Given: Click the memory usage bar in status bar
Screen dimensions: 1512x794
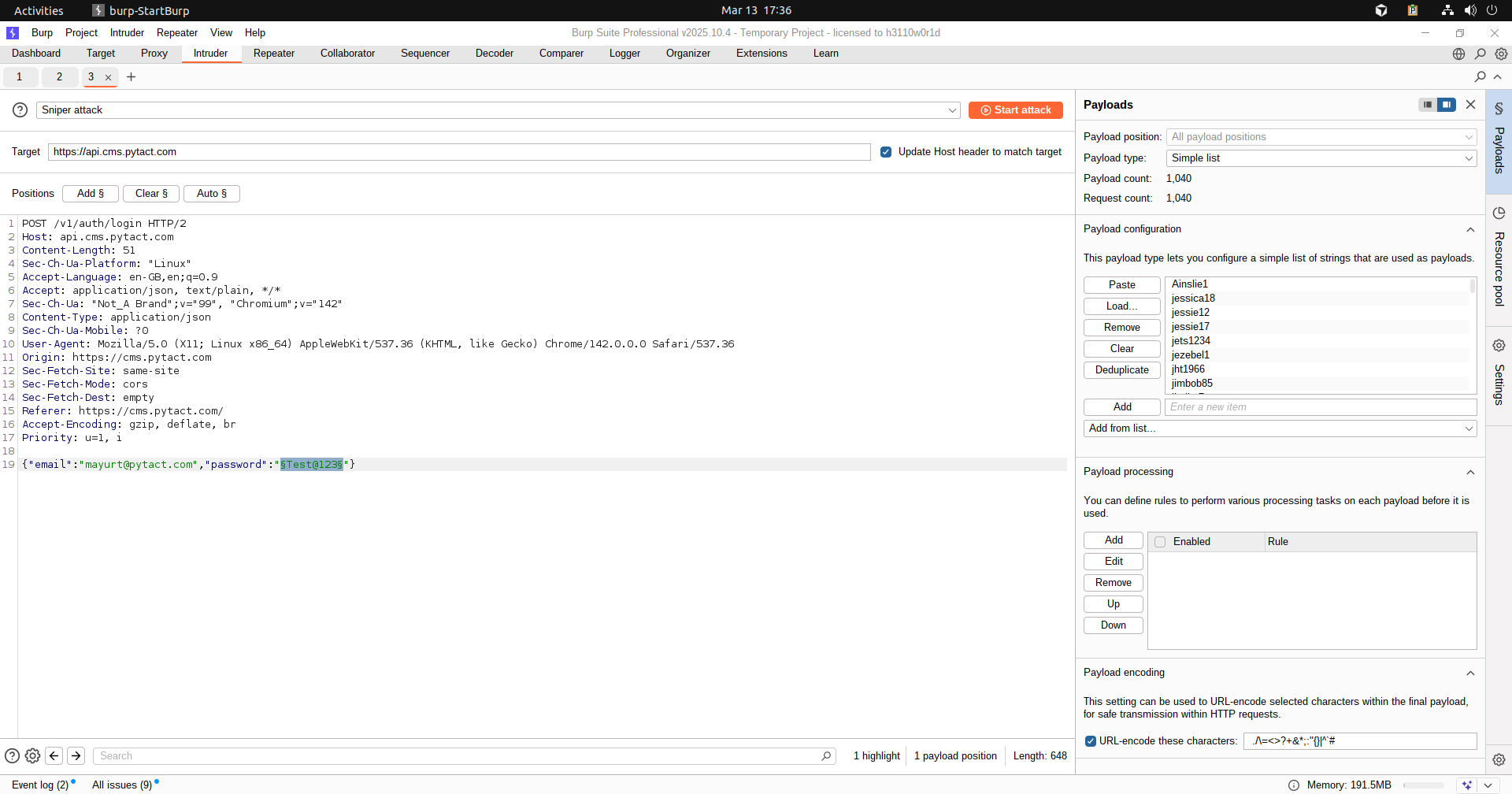Looking at the screenshot, I should pyautogui.click(x=1423, y=785).
